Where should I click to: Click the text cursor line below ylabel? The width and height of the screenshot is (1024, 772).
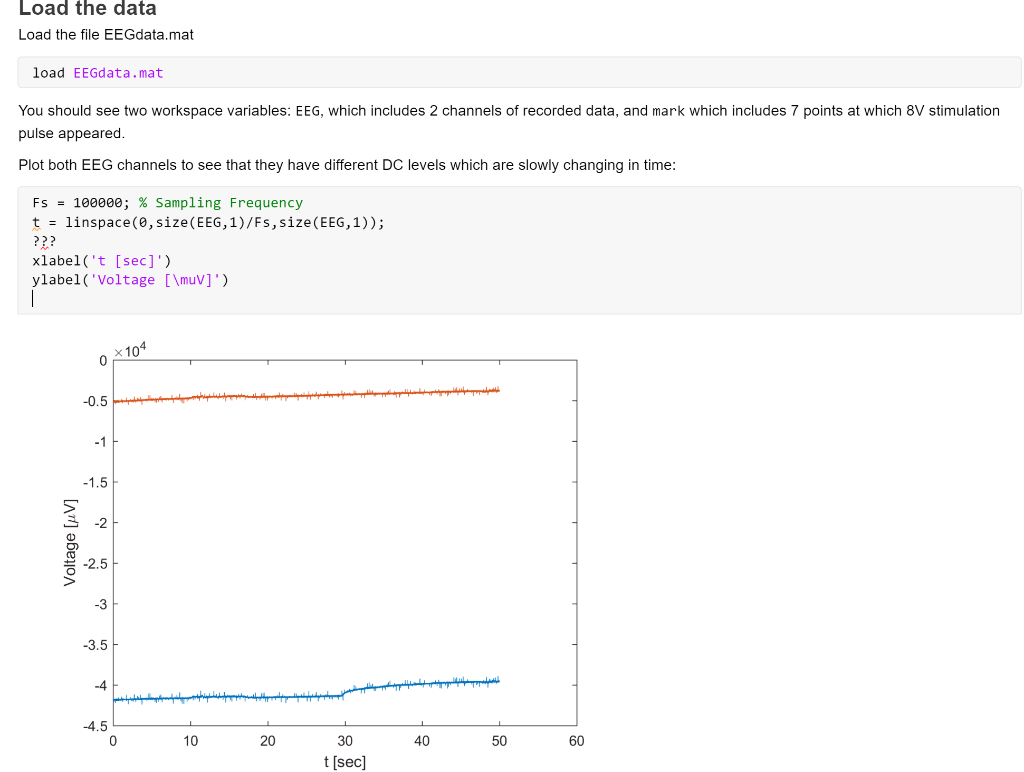click(x=33, y=298)
